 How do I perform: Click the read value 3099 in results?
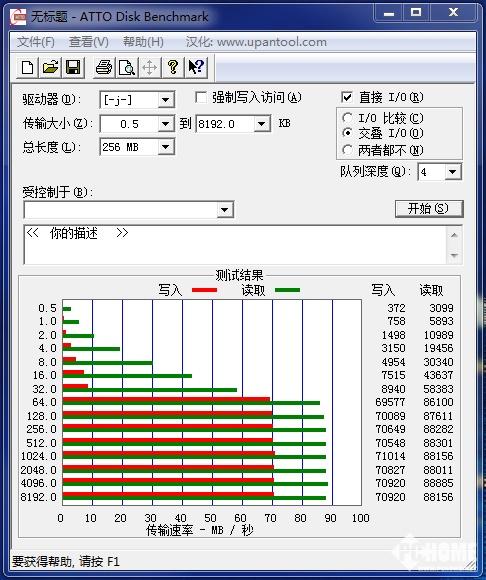(x=441, y=308)
